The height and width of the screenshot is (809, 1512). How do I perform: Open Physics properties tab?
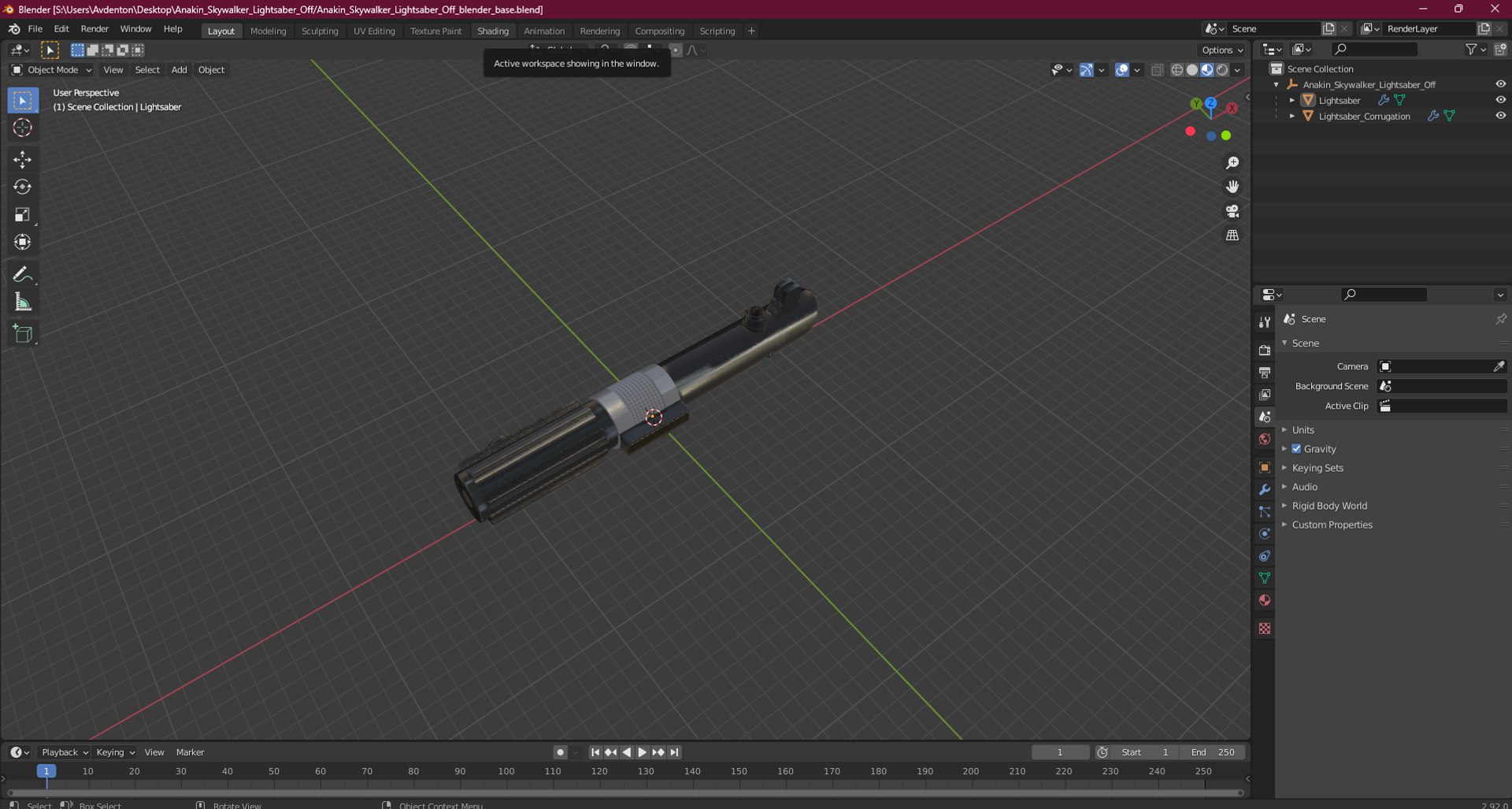(x=1265, y=533)
